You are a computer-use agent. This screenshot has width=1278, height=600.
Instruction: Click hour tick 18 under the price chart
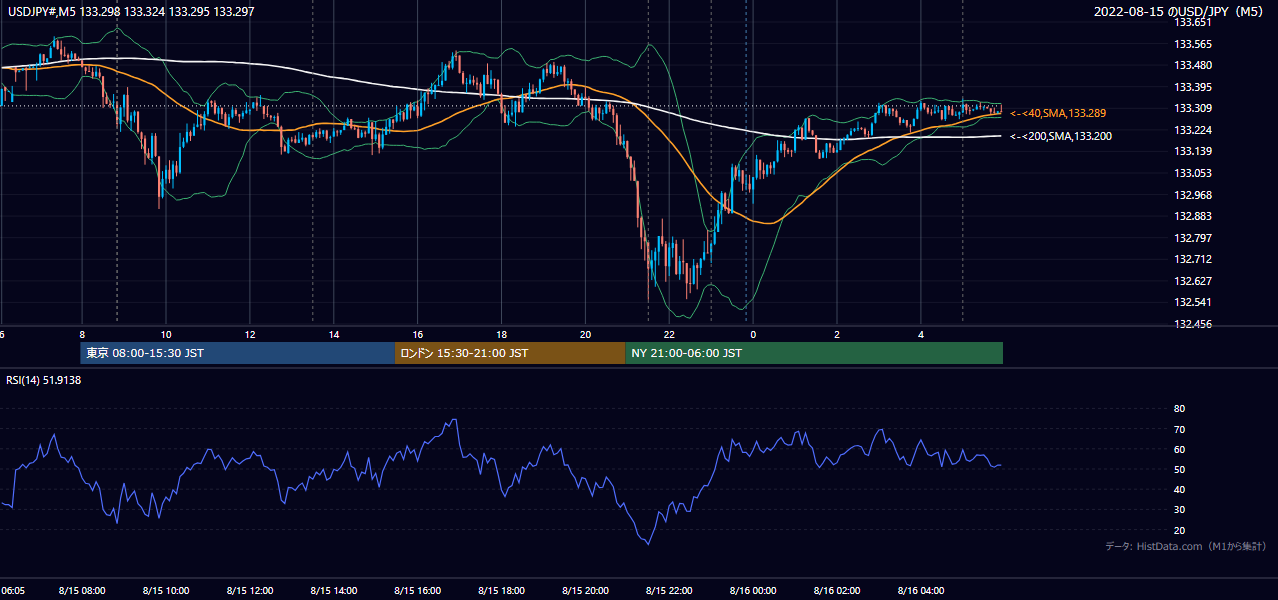click(502, 335)
